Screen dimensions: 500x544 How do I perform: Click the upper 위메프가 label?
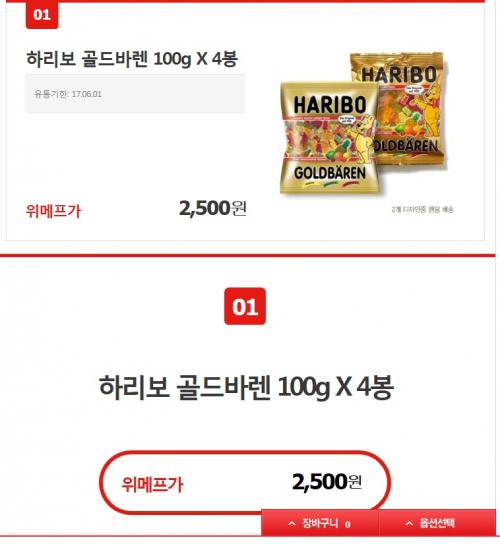pos(53,211)
